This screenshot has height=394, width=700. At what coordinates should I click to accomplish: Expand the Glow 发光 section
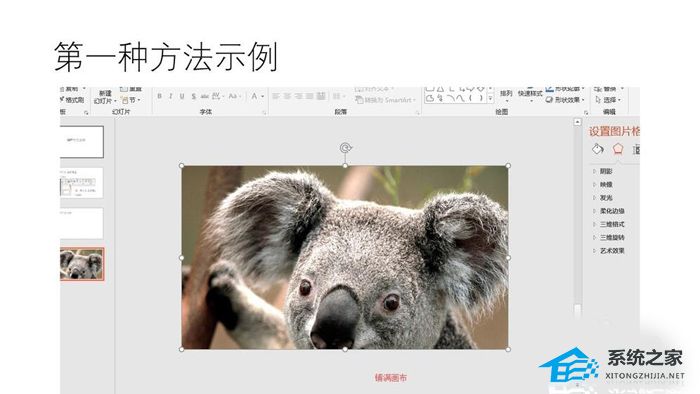pos(603,198)
